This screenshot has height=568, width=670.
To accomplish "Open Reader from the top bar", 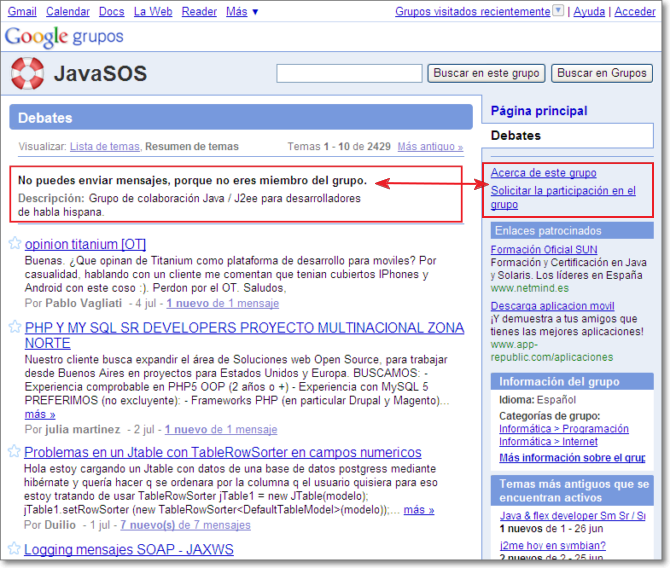I will click(x=199, y=12).
